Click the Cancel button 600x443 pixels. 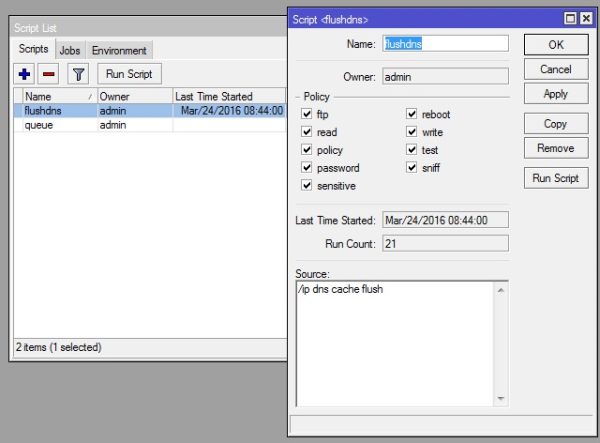556,69
